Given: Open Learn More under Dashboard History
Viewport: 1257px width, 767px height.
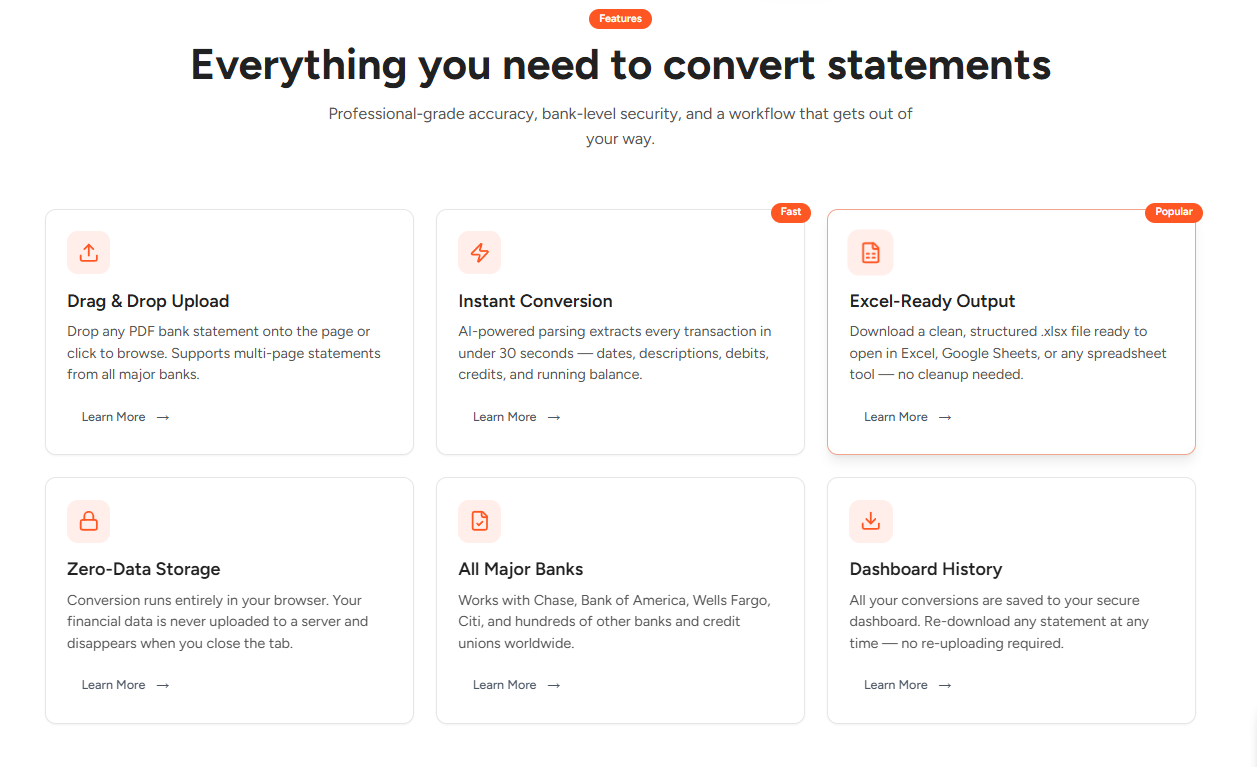Looking at the screenshot, I should [x=896, y=684].
